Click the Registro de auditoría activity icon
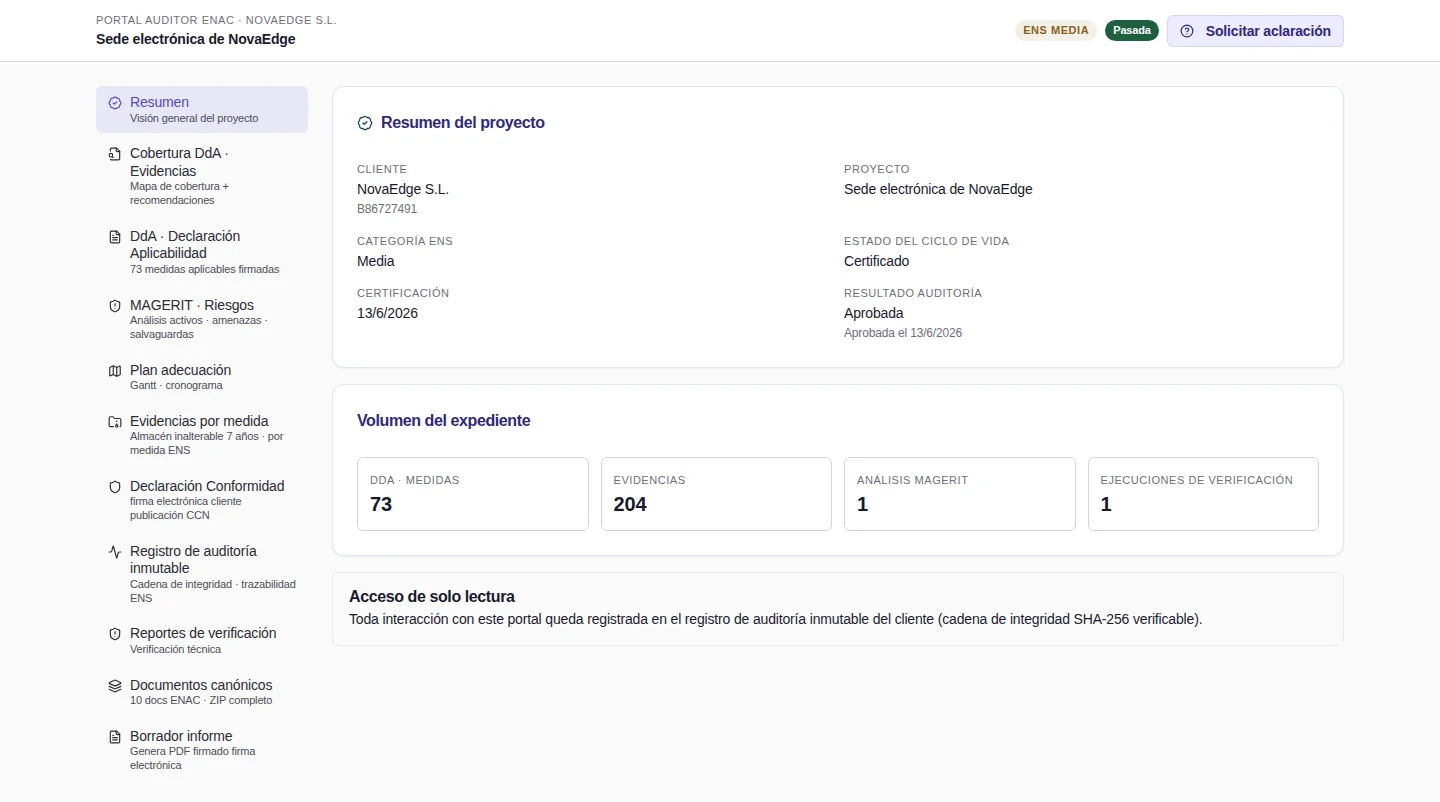 click(x=115, y=552)
